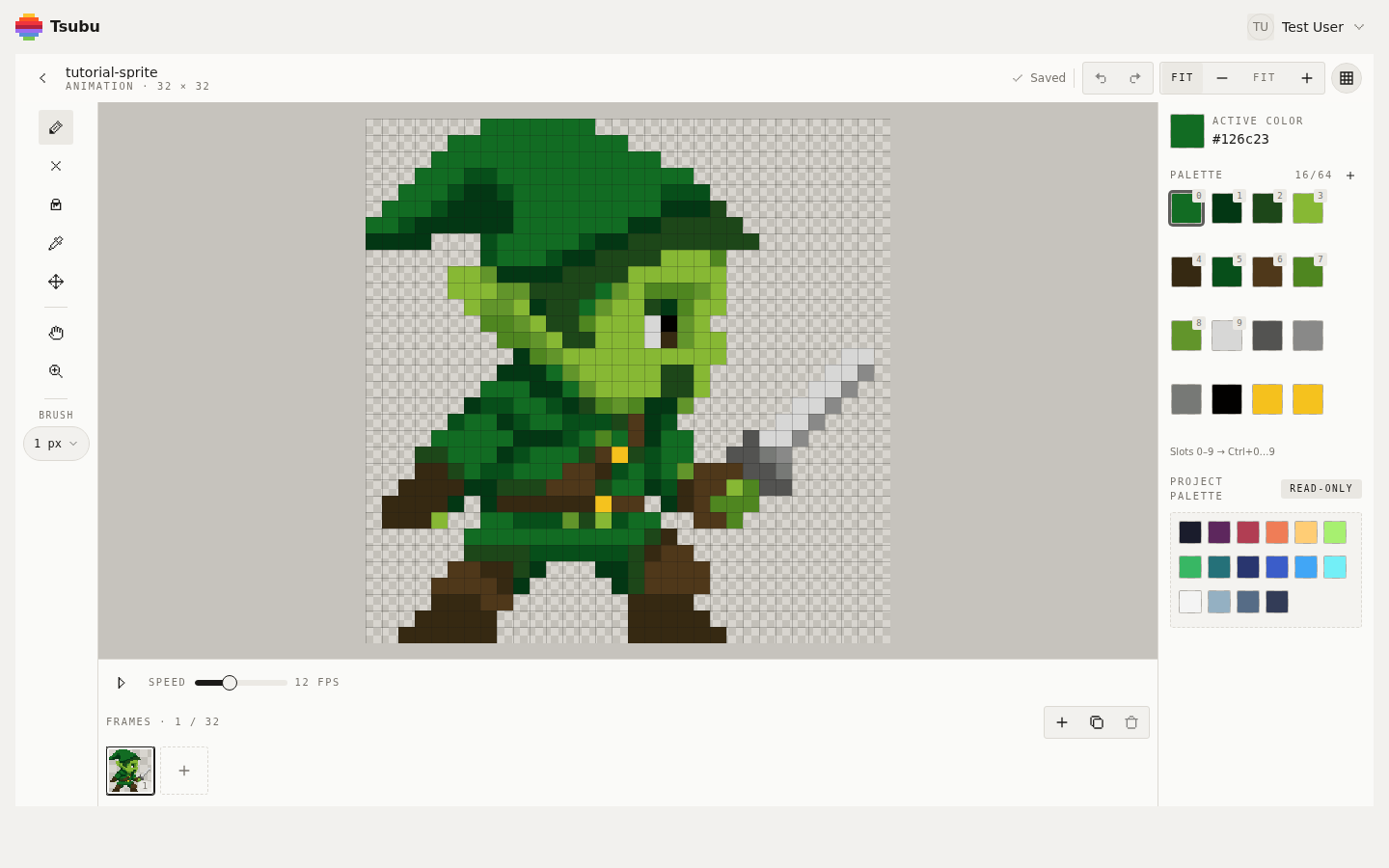This screenshot has width=1389, height=868.
Task: Zoom in with the plus button in zoom bar
Action: [1307, 78]
